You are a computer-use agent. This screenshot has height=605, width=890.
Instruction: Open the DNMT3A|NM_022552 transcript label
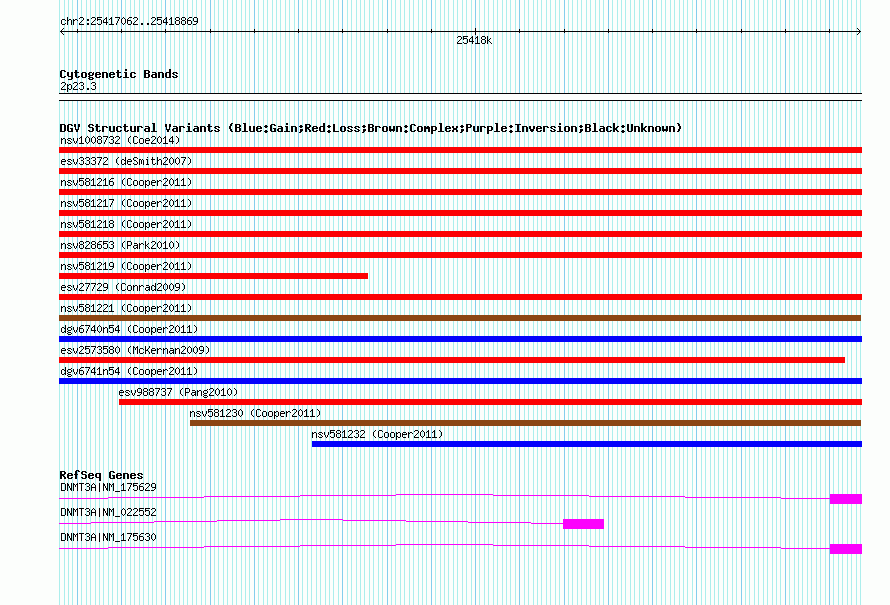tap(108, 512)
